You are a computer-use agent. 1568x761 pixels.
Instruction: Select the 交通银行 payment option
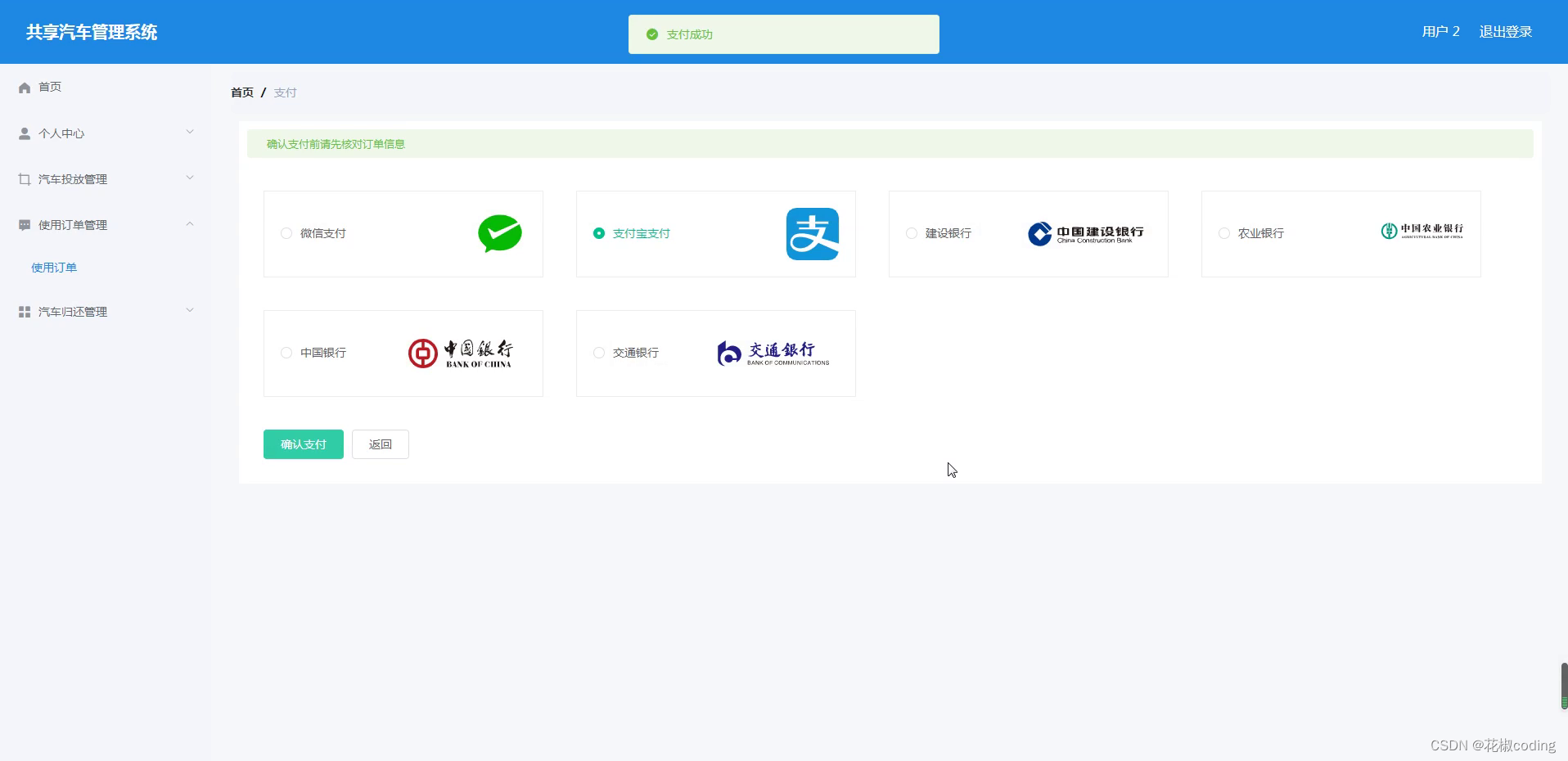click(598, 353)
